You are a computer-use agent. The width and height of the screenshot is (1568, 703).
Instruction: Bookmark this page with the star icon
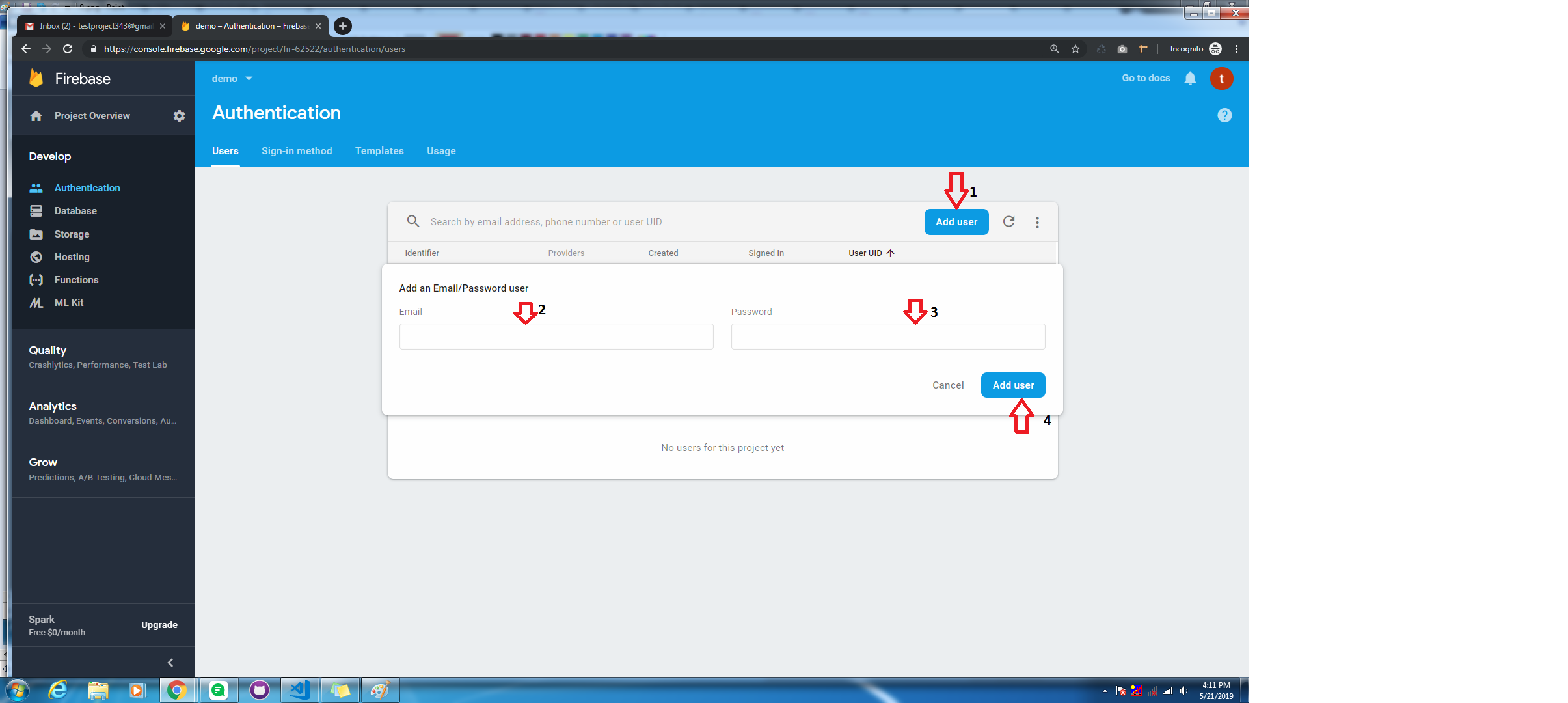[x=1075, y=49]
